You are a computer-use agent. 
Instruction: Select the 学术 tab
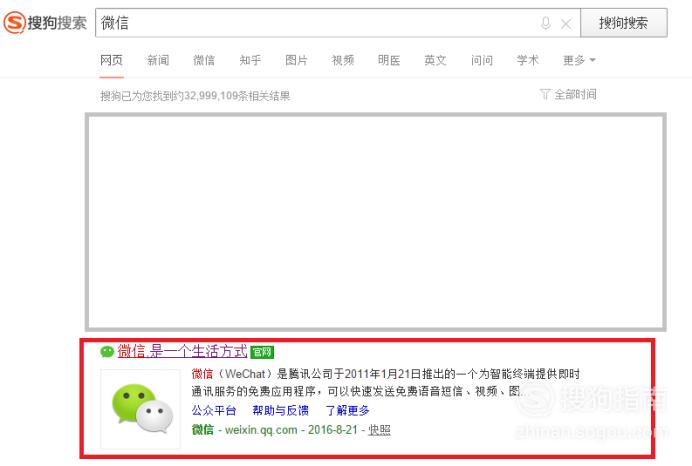(x=528, y=60)
